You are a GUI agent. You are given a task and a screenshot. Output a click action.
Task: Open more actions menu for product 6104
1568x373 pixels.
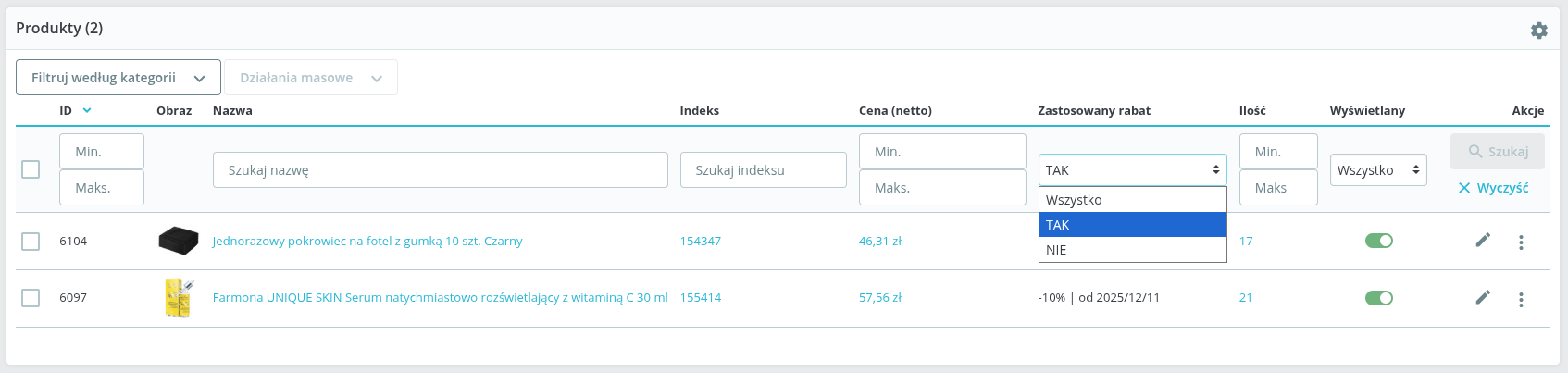point(1520,242)
